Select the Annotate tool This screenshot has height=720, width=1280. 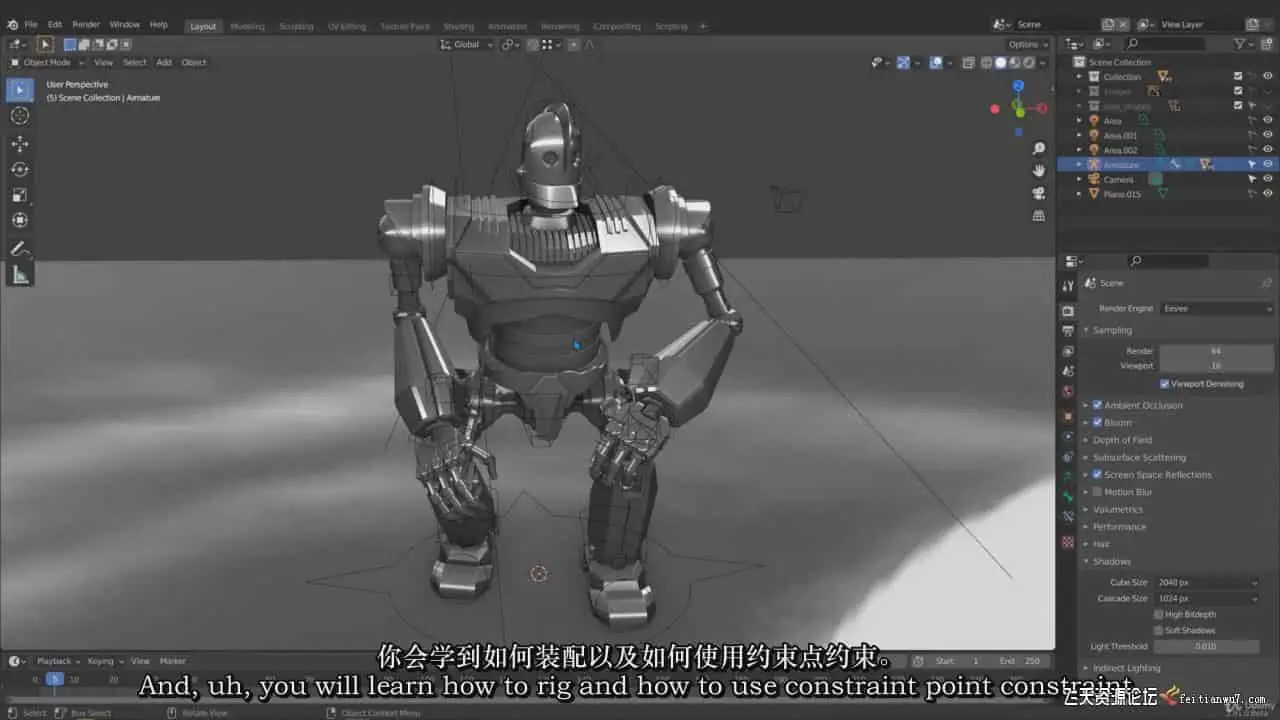pos(20,249)
